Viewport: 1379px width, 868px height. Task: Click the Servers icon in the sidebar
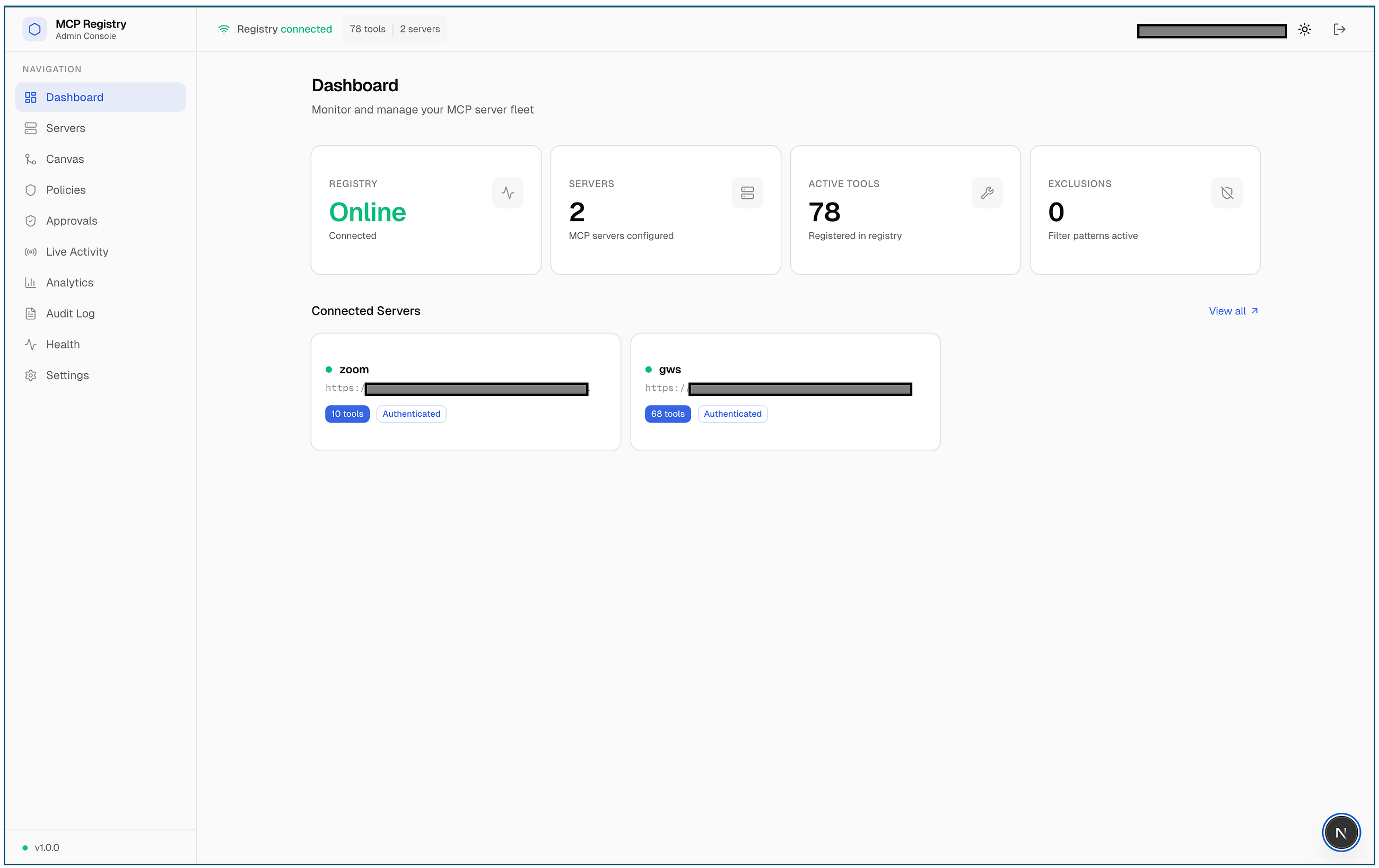31,128
